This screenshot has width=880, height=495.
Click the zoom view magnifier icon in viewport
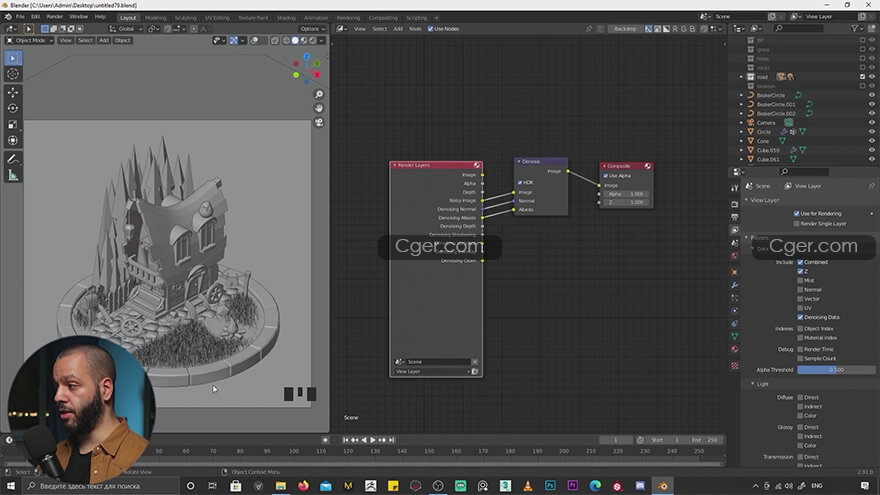319,94
